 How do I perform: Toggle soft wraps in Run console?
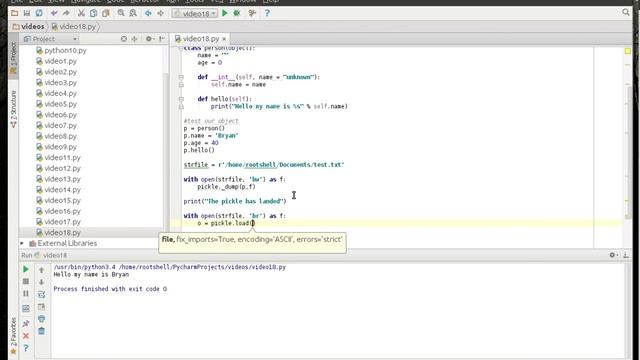pos(41,294)
